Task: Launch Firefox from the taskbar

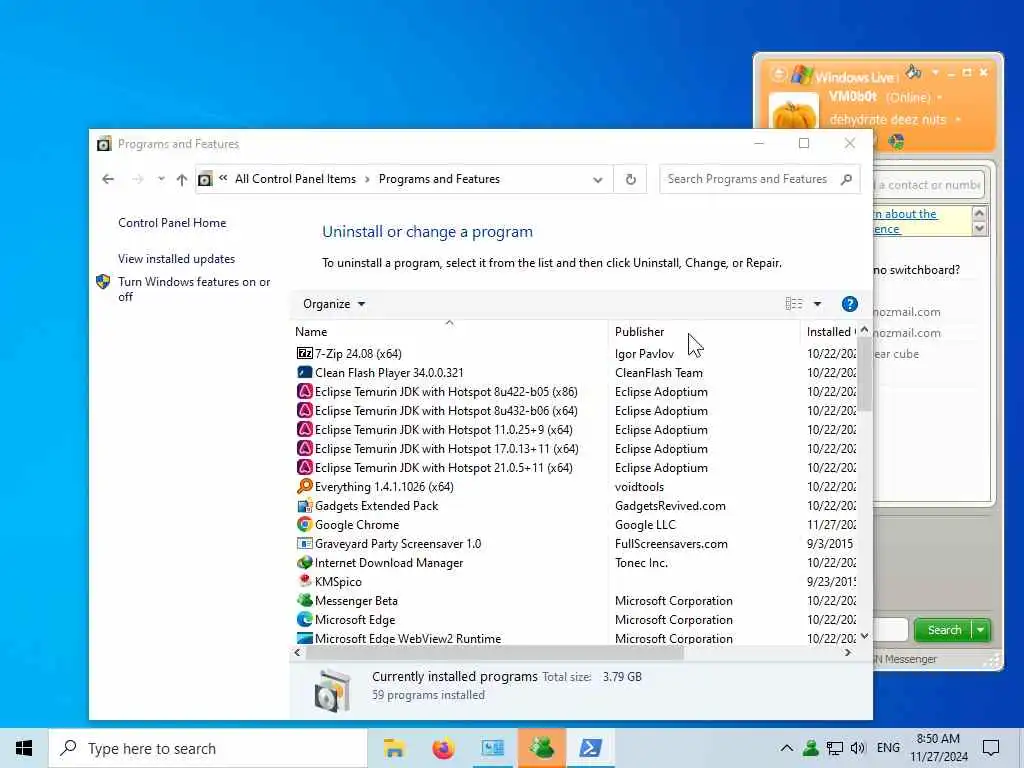Action: pos(443,748)
